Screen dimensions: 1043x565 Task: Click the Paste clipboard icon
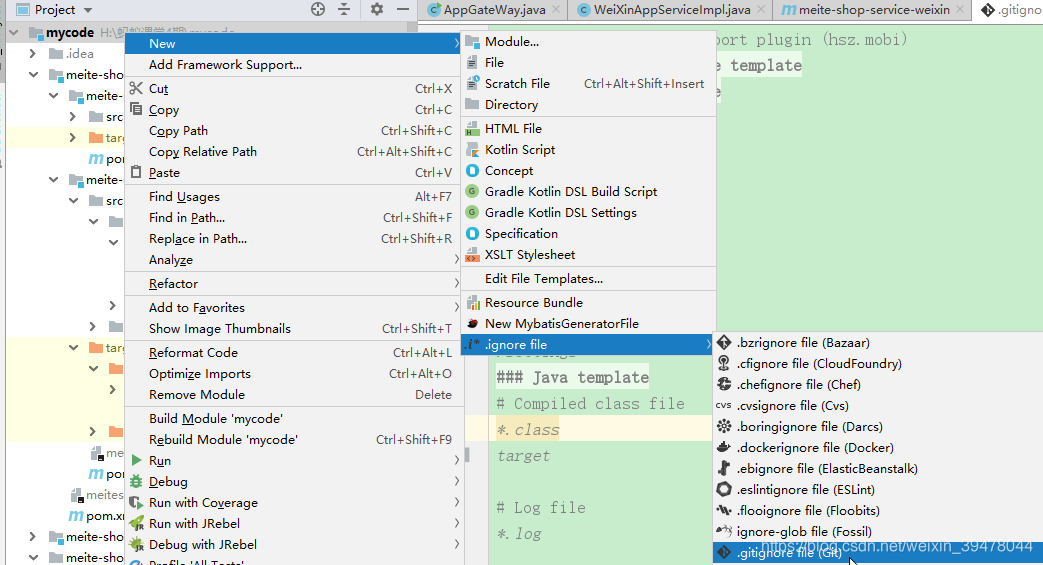point(136,172)
